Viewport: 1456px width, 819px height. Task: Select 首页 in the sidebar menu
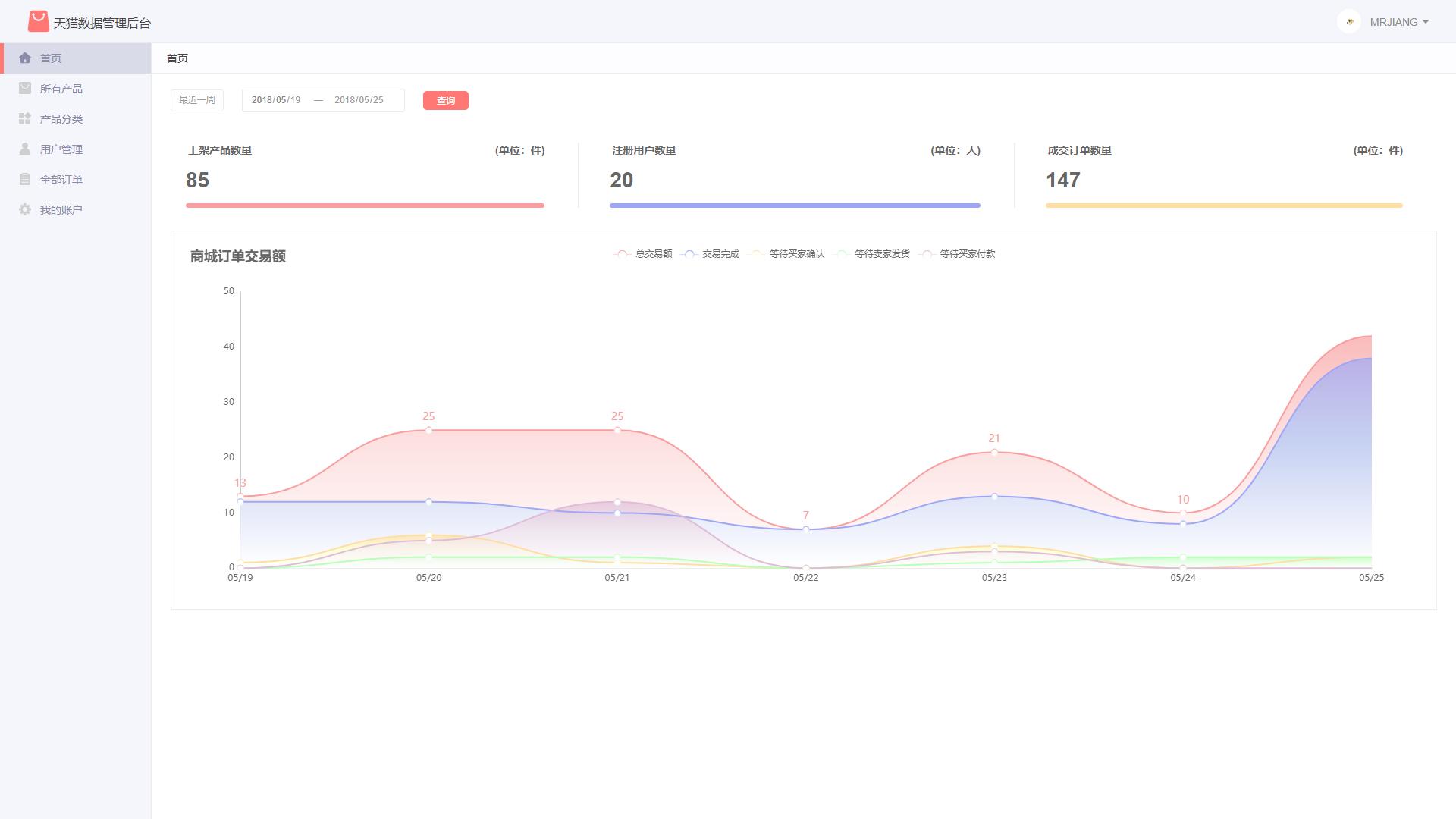tap(50, 58)
